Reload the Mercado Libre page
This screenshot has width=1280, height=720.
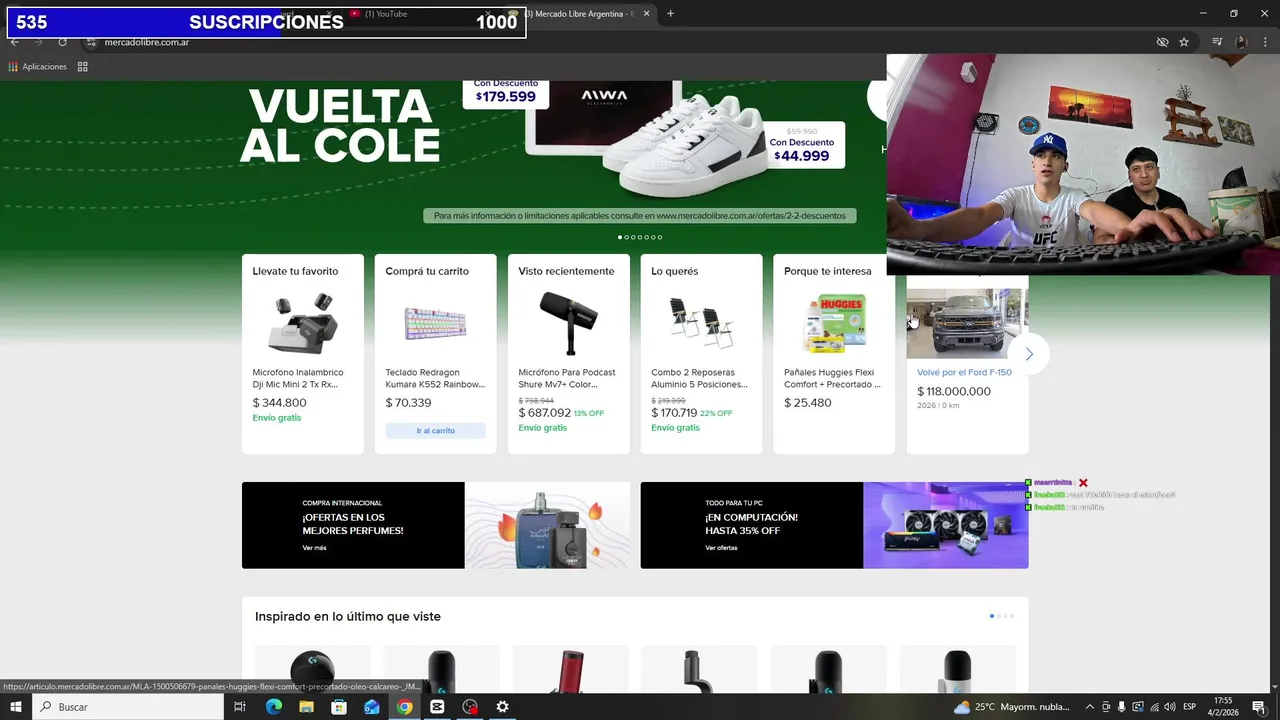pos(62,42)
